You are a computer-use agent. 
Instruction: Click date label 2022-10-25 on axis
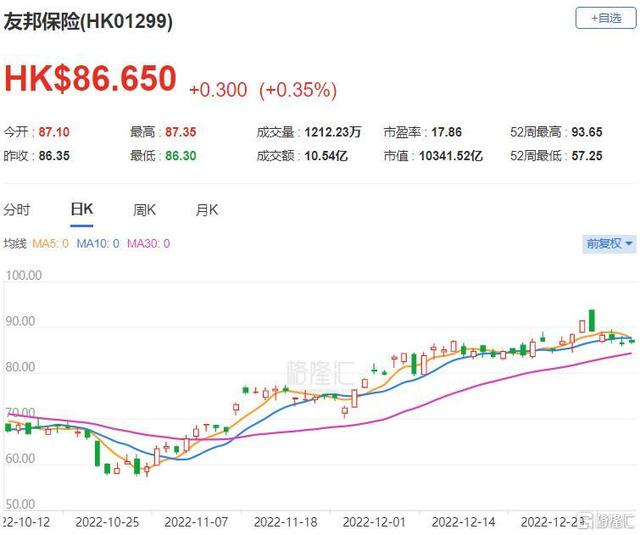[x=107, y=522]
